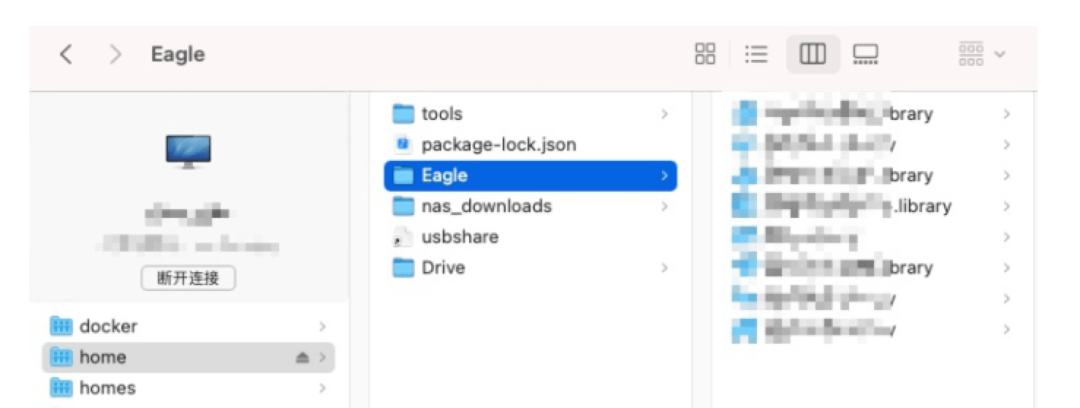Image resolution: width=1080 pixels, height=408 pixels.
Task: Click the Eagle title in the toolbar
Action: (178, 54)
